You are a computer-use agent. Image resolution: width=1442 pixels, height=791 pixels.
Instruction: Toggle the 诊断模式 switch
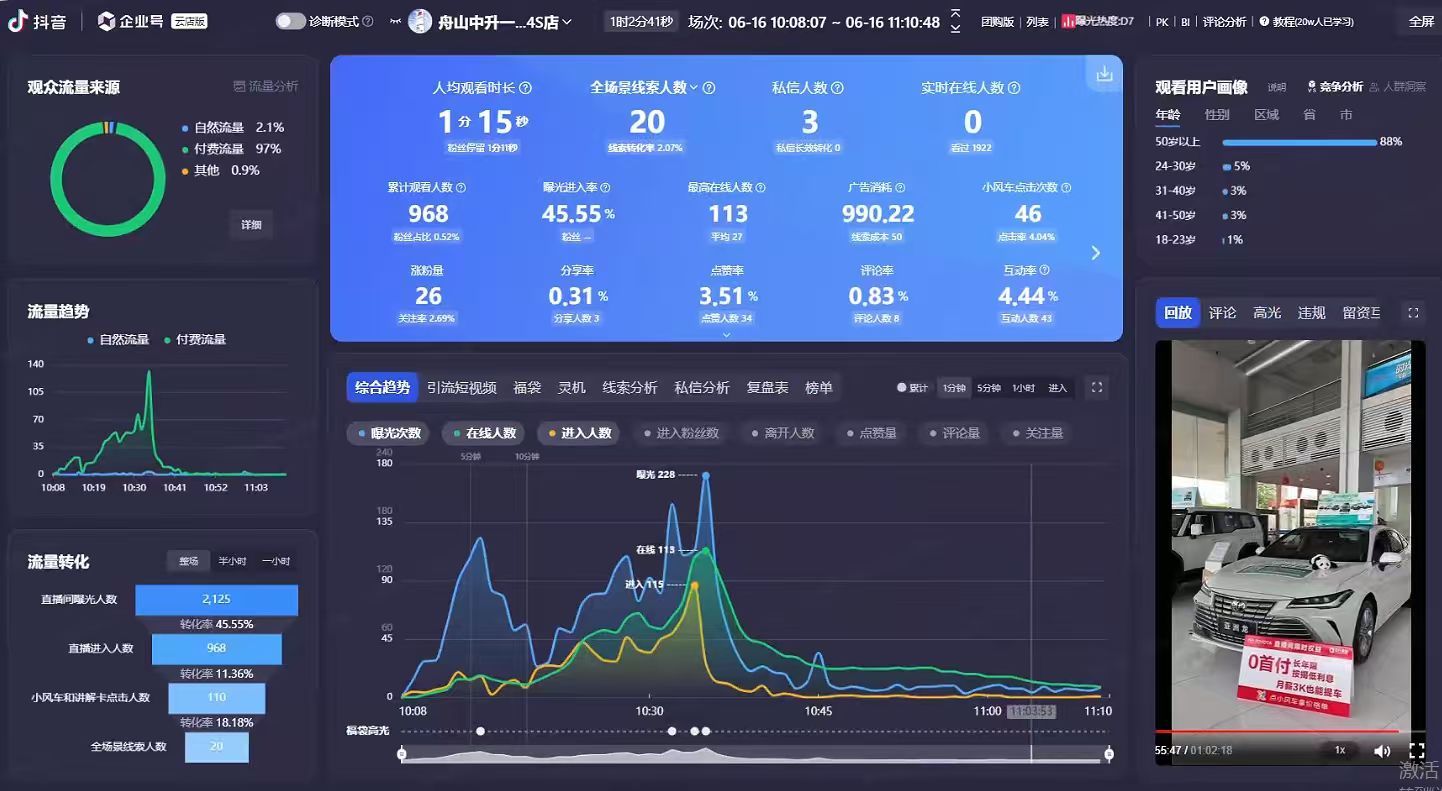coord(290,21)
